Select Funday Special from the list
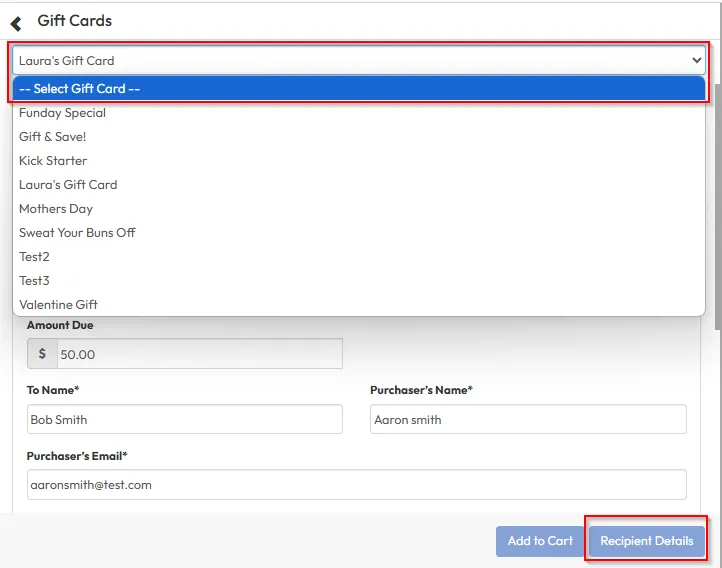Image resolution: width=722 pixels, height=568 pixels. pos(62,113)
